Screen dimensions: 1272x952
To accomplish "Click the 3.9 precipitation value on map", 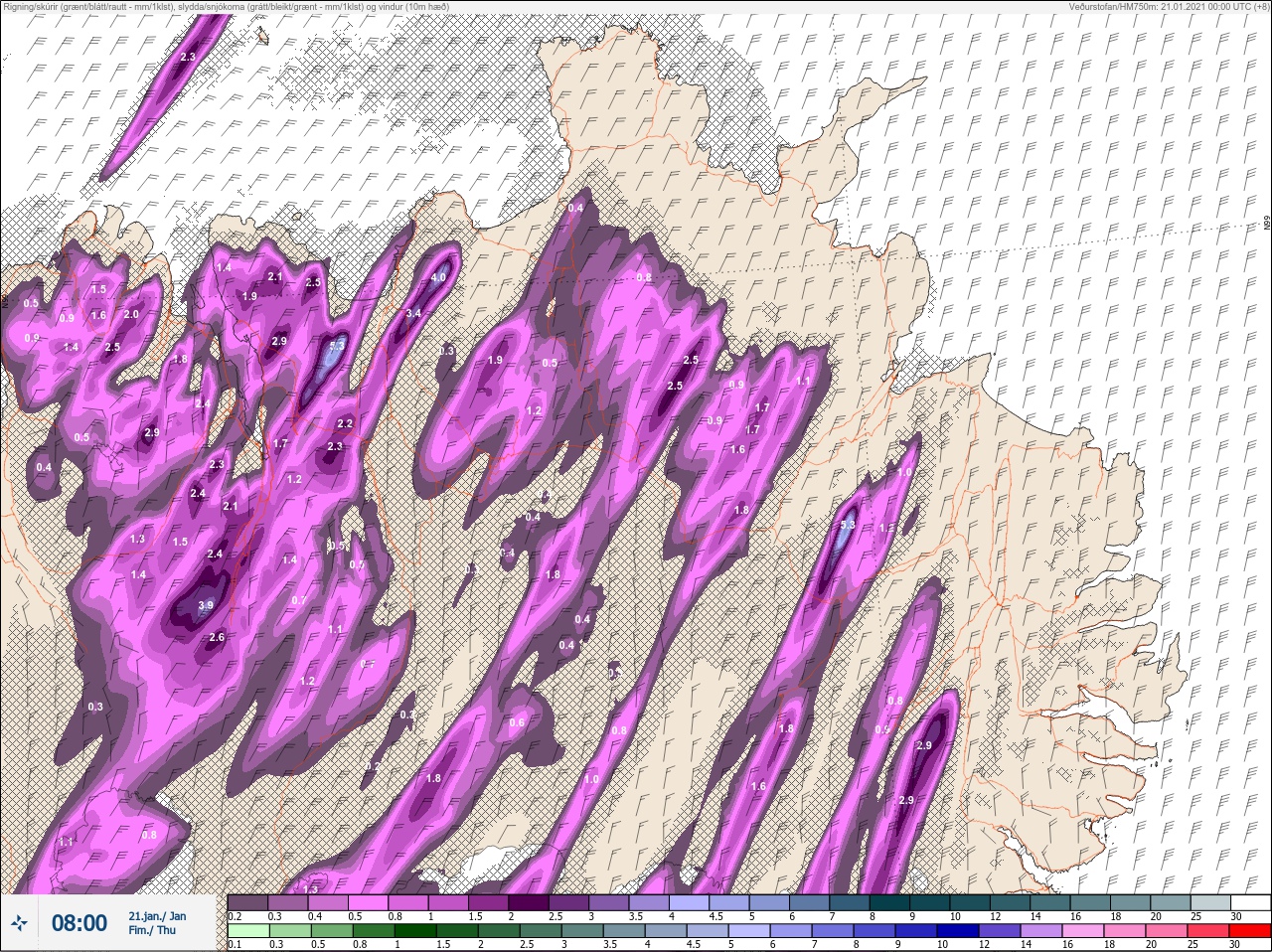I will click(206, 605).
